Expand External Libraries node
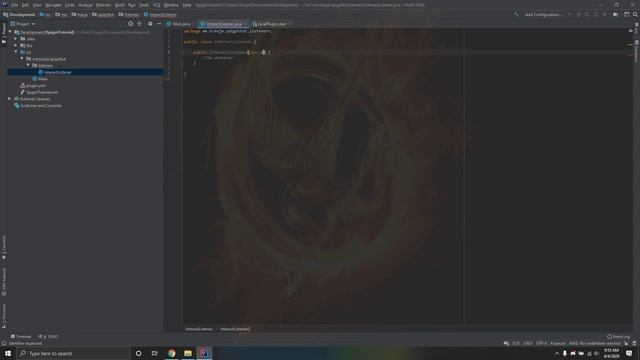 coord(10,99)
